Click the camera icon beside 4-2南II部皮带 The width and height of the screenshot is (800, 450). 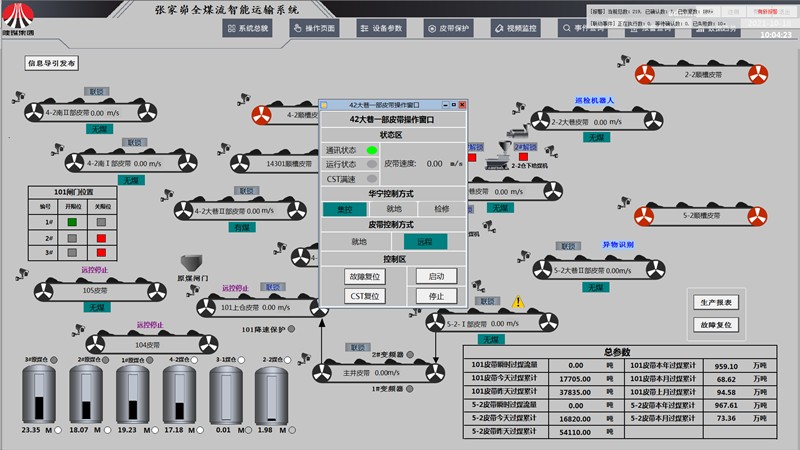pos(18,97)
